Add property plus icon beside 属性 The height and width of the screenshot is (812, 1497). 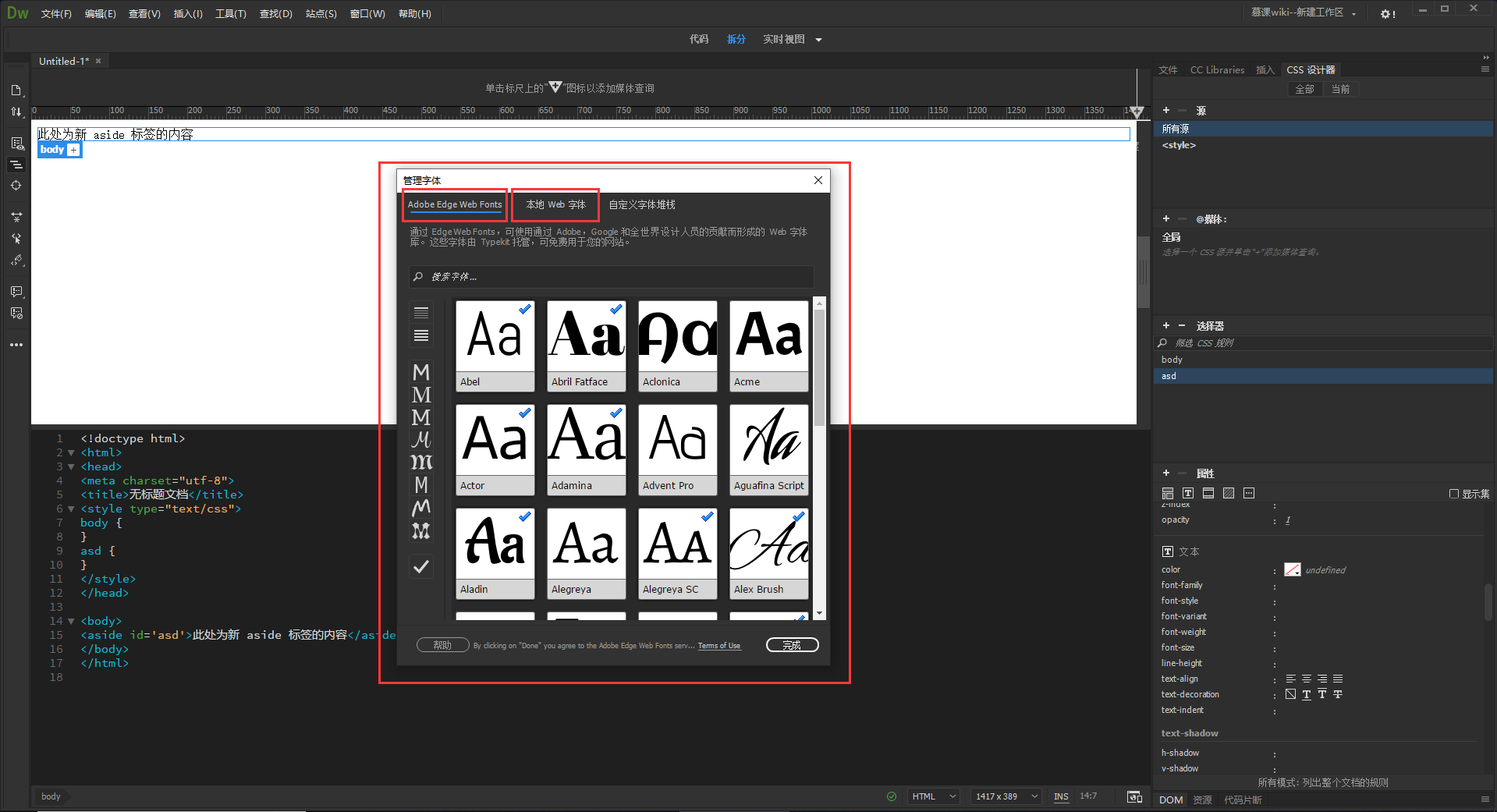pyautogui.click(x=1166, y=473)
